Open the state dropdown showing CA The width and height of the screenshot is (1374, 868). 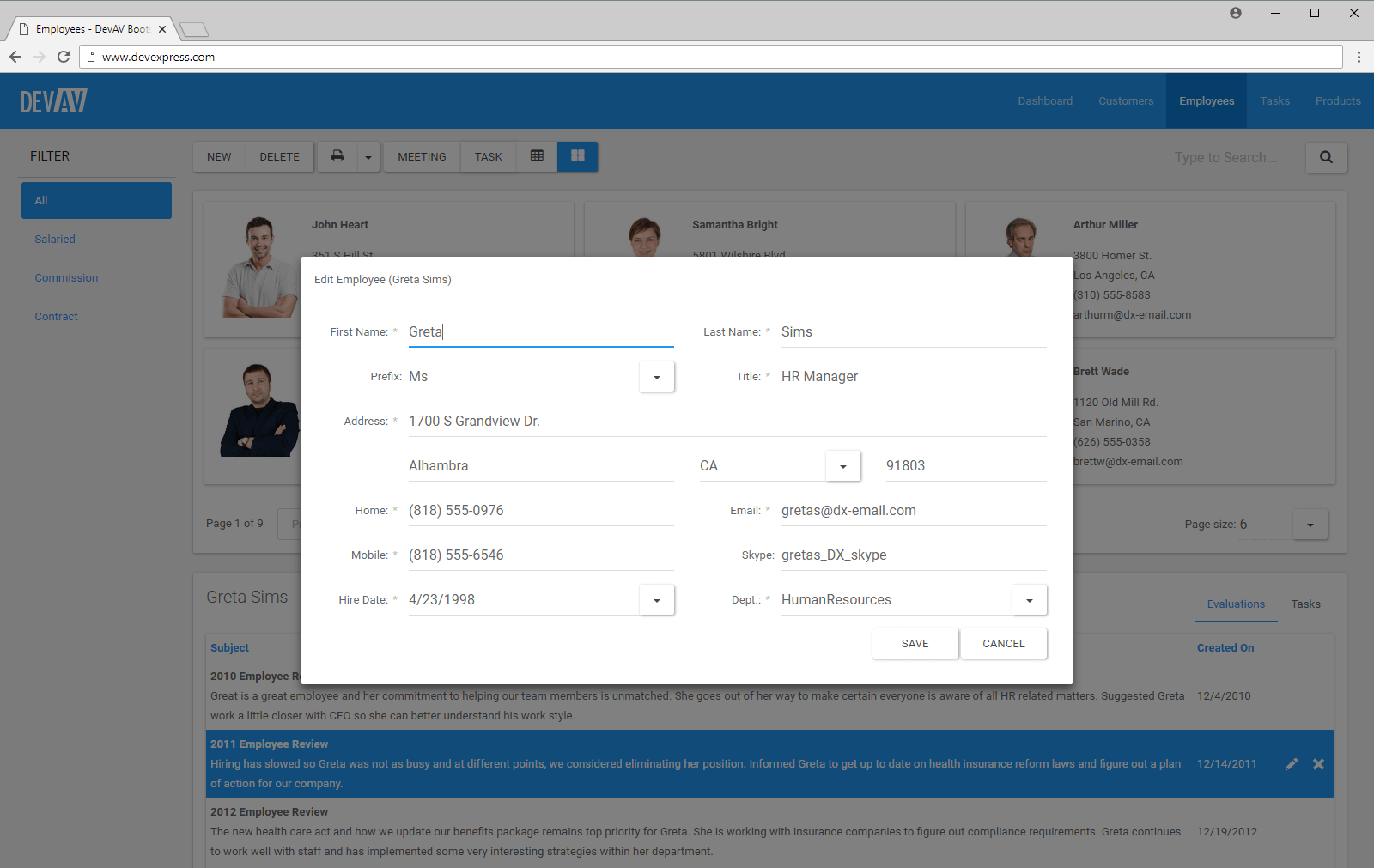coord(842,465)
